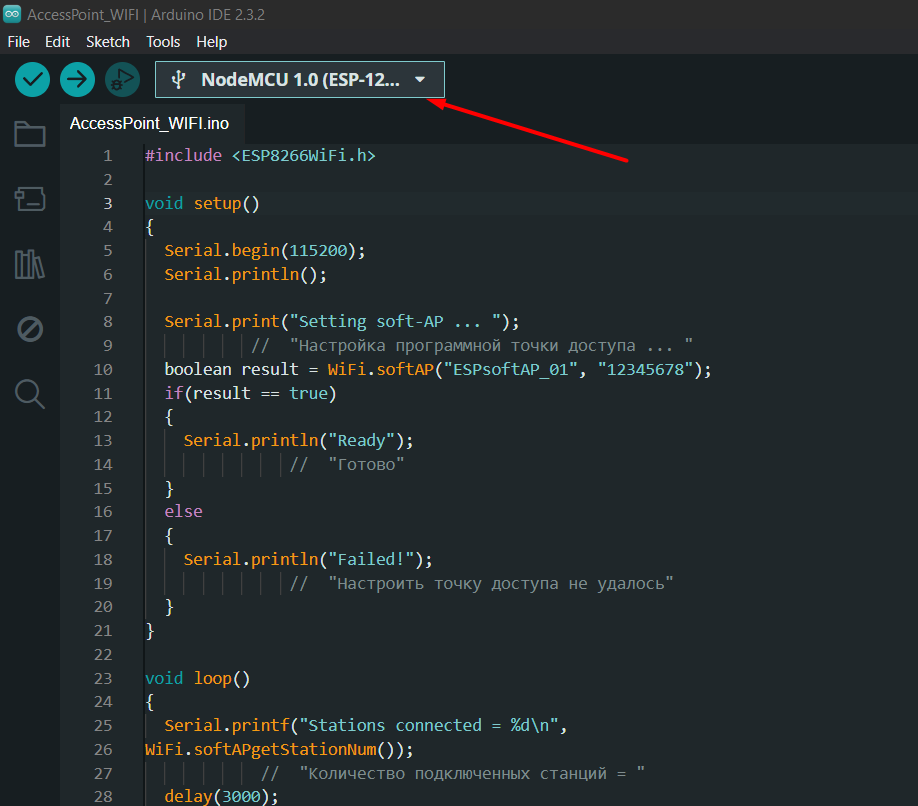Open the Search magnifier in sidebar
This screenshot has width=918, height=806.
[30, 394]
